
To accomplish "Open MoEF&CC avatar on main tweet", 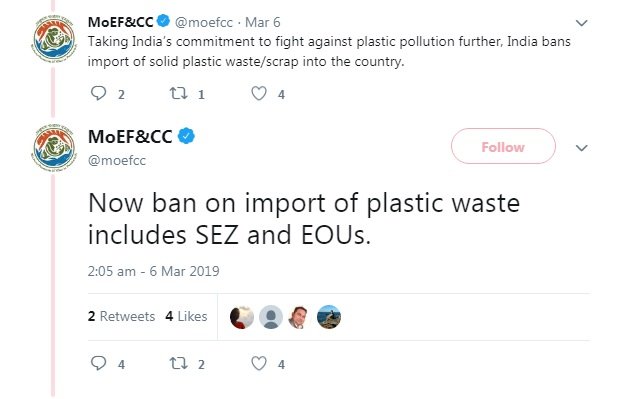I will [53, 148].
